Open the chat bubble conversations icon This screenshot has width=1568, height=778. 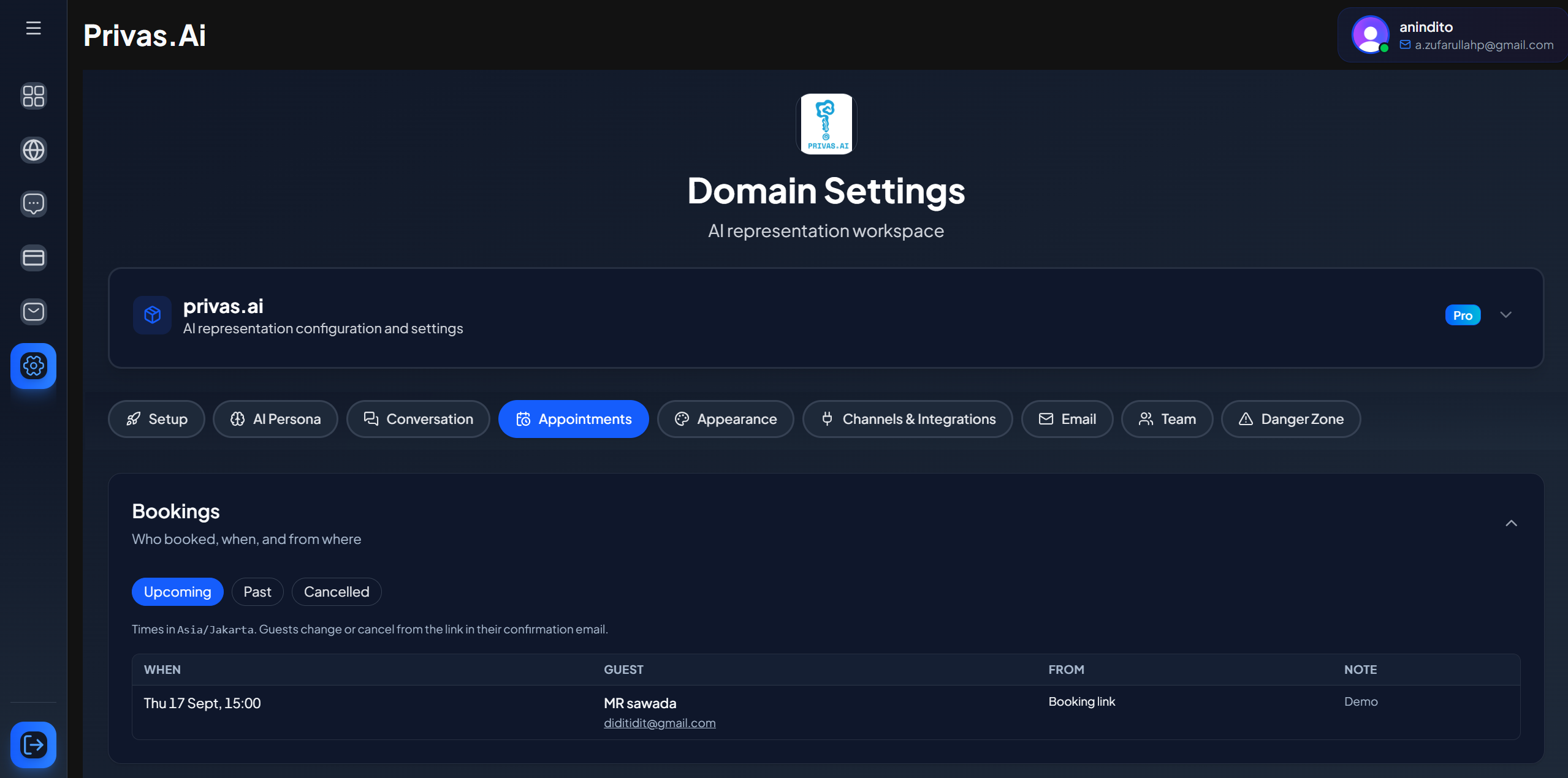pyautogui.click(x=33, y=203)
